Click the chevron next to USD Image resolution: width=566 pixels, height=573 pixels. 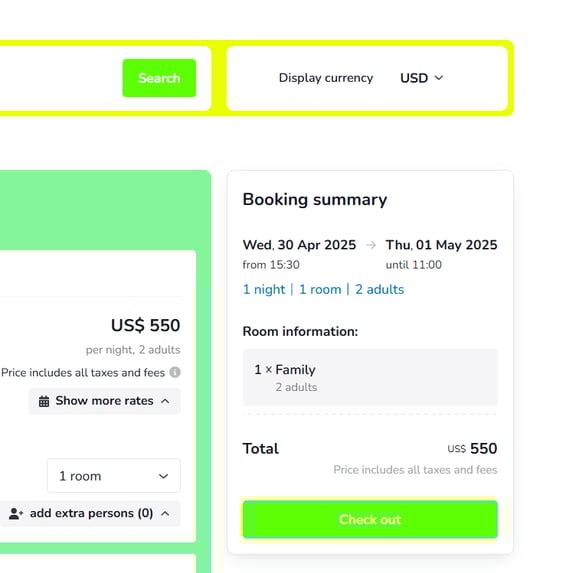[x=439, y=77]
